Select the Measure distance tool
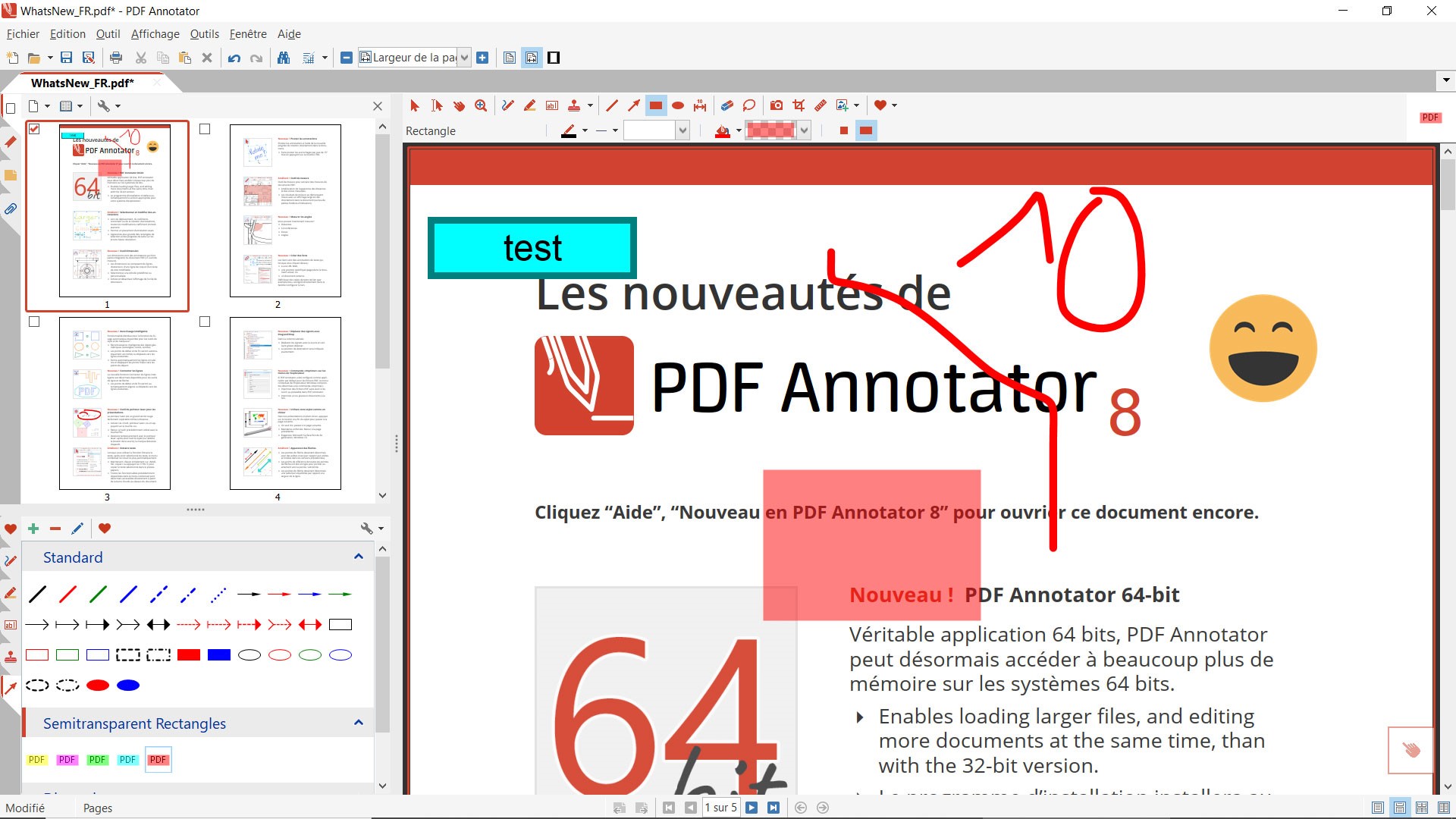 point(700,105)
